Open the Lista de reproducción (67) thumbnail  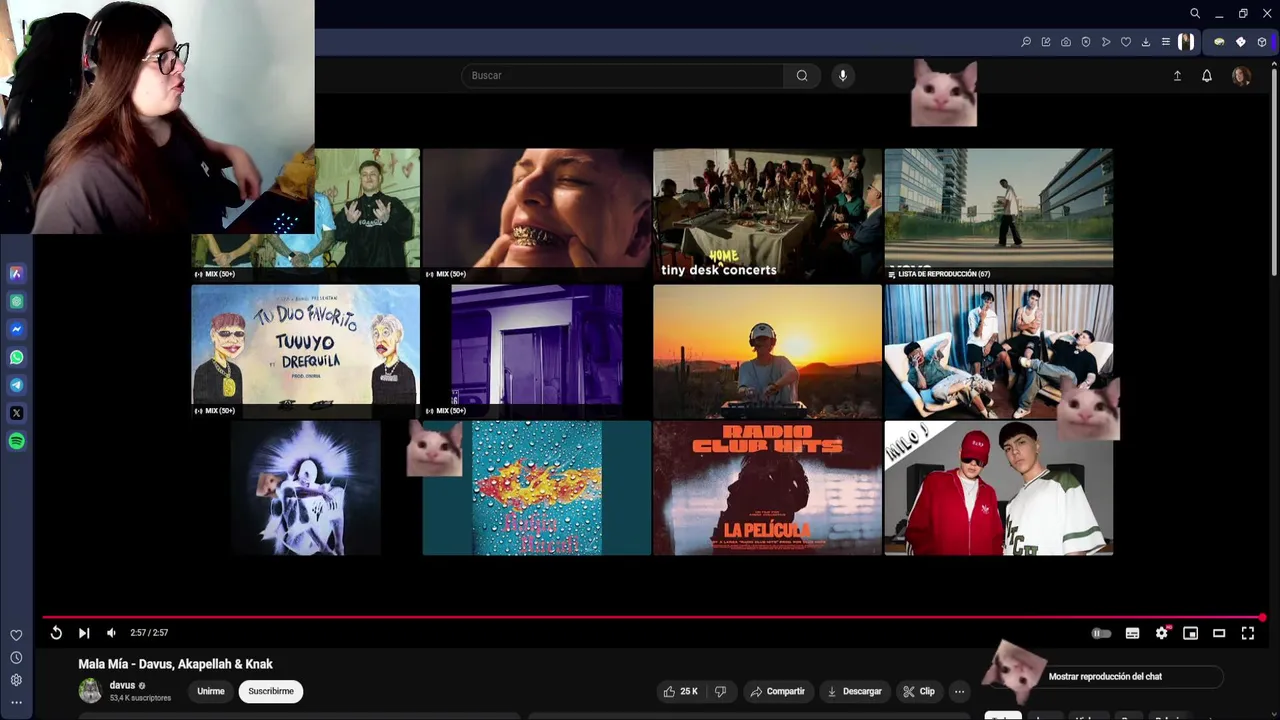(x=999, y=215)
